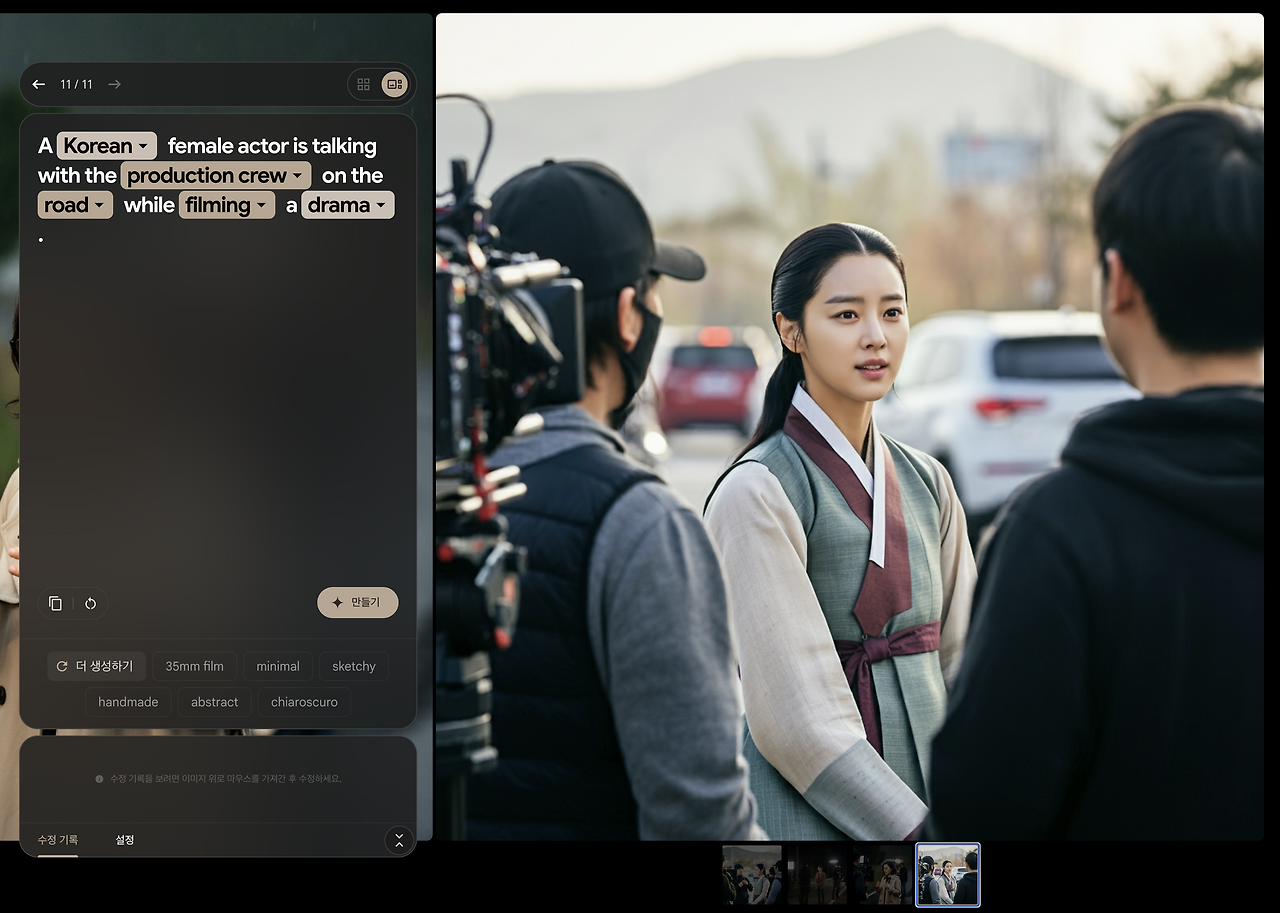Collapse the bottom panel with the chevron
The width and height of the screenshot is (1280, 913).
399,841
